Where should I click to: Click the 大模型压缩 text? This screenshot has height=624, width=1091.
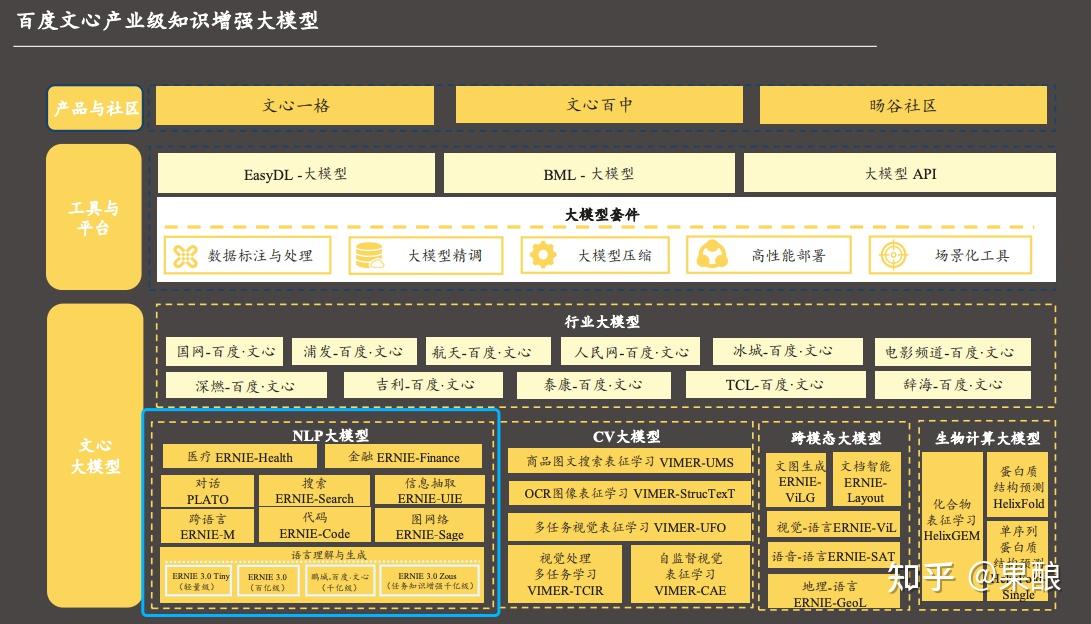tap(614, 256)
